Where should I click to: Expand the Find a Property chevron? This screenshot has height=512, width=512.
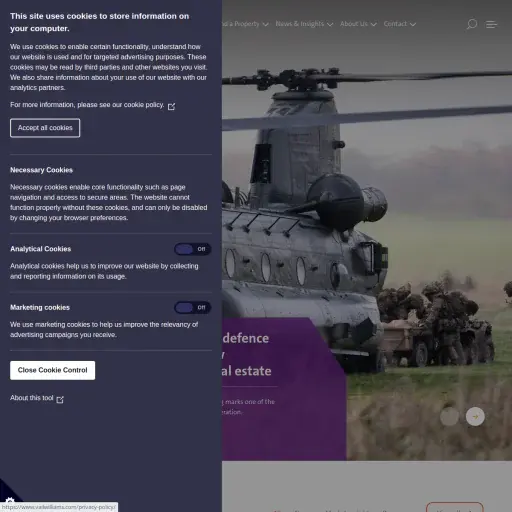(265, 24)
